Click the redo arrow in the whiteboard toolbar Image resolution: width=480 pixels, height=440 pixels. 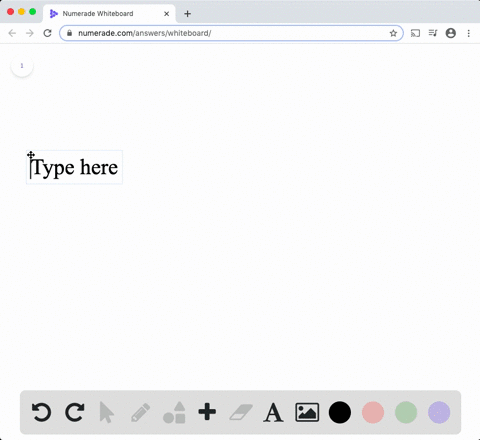tap(74, 412)
